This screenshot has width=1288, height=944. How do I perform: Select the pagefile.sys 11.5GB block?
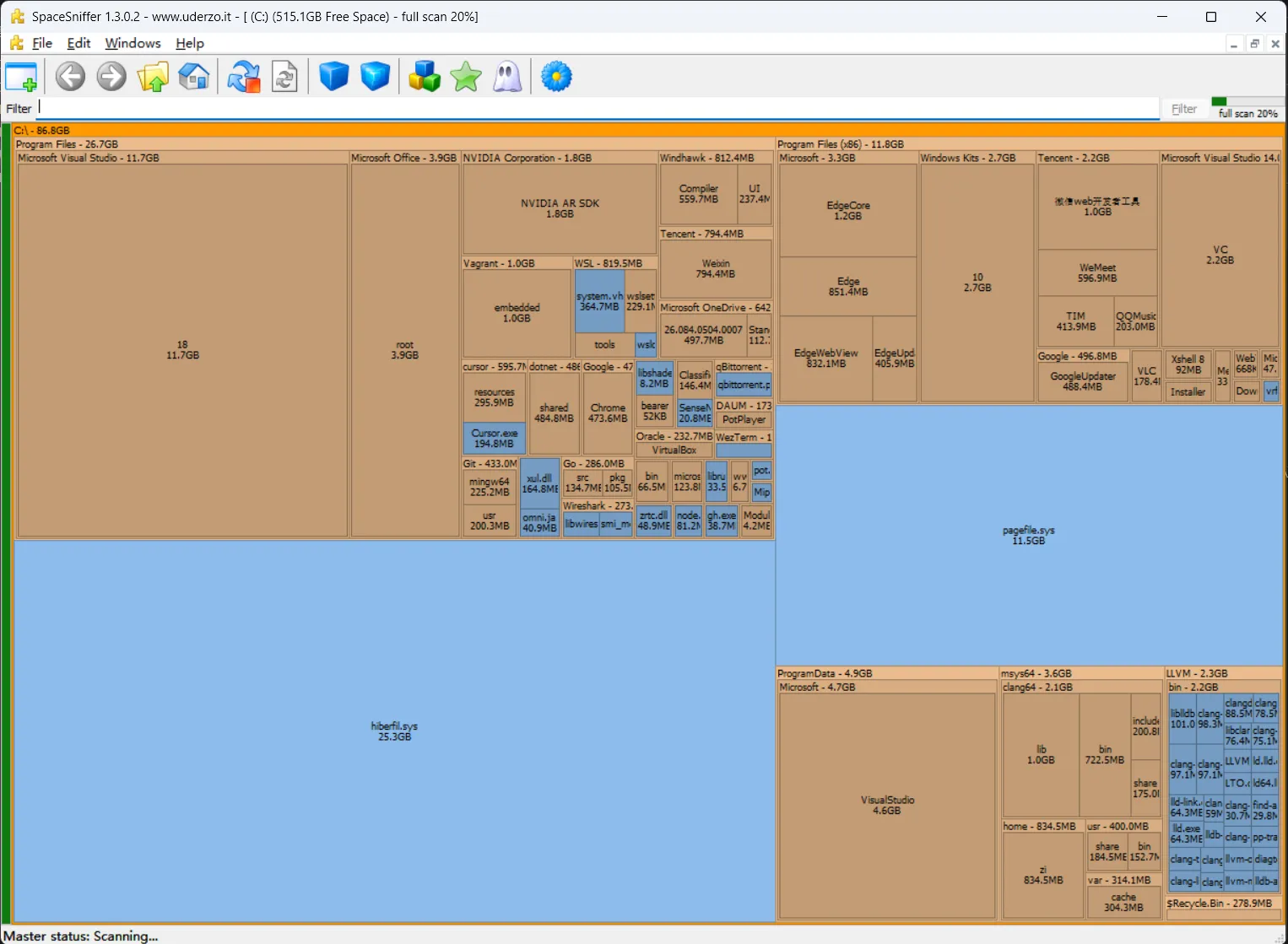[1029, 536]
